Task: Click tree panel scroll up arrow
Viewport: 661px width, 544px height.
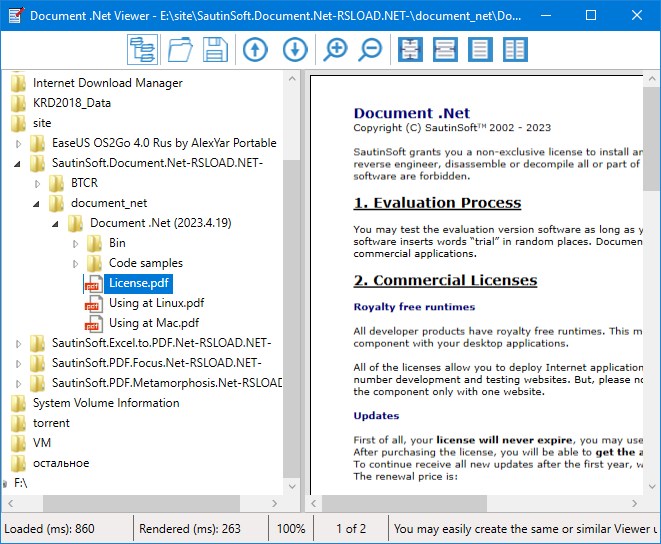Action: [292, 79]
